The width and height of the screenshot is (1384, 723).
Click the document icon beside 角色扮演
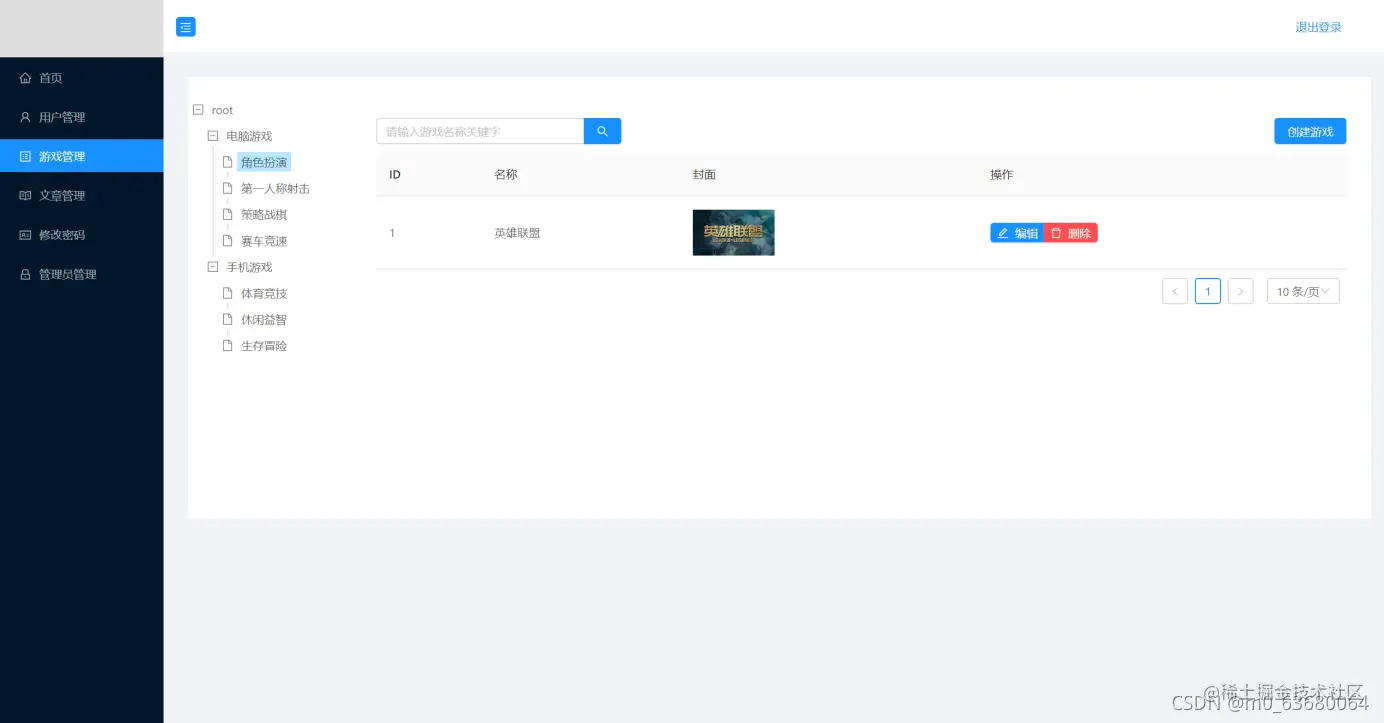click(227, 161)
